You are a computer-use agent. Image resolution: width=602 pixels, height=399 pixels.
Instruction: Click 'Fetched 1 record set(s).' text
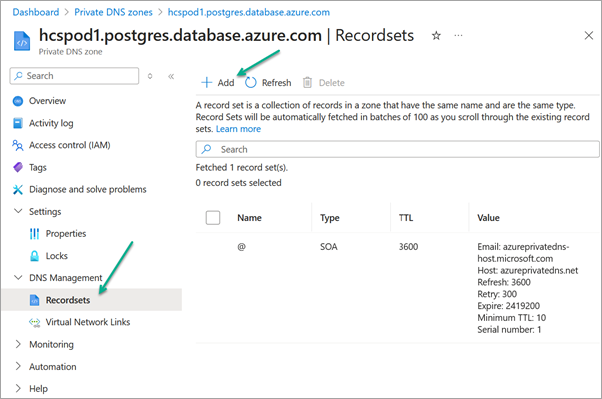[242, 168]
